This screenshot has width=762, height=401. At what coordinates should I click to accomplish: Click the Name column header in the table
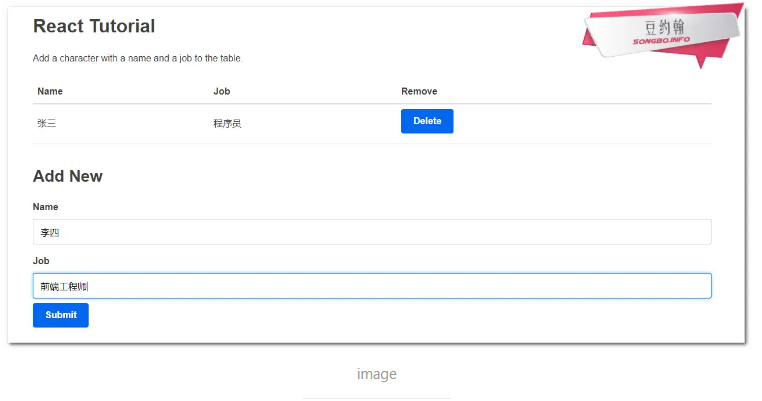[50, 91]
